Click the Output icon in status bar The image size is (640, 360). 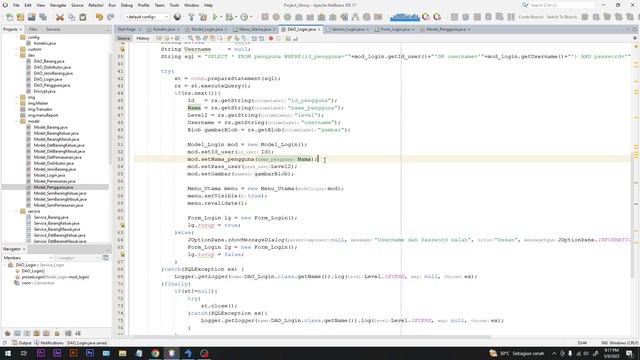click(x=15, y=343)
